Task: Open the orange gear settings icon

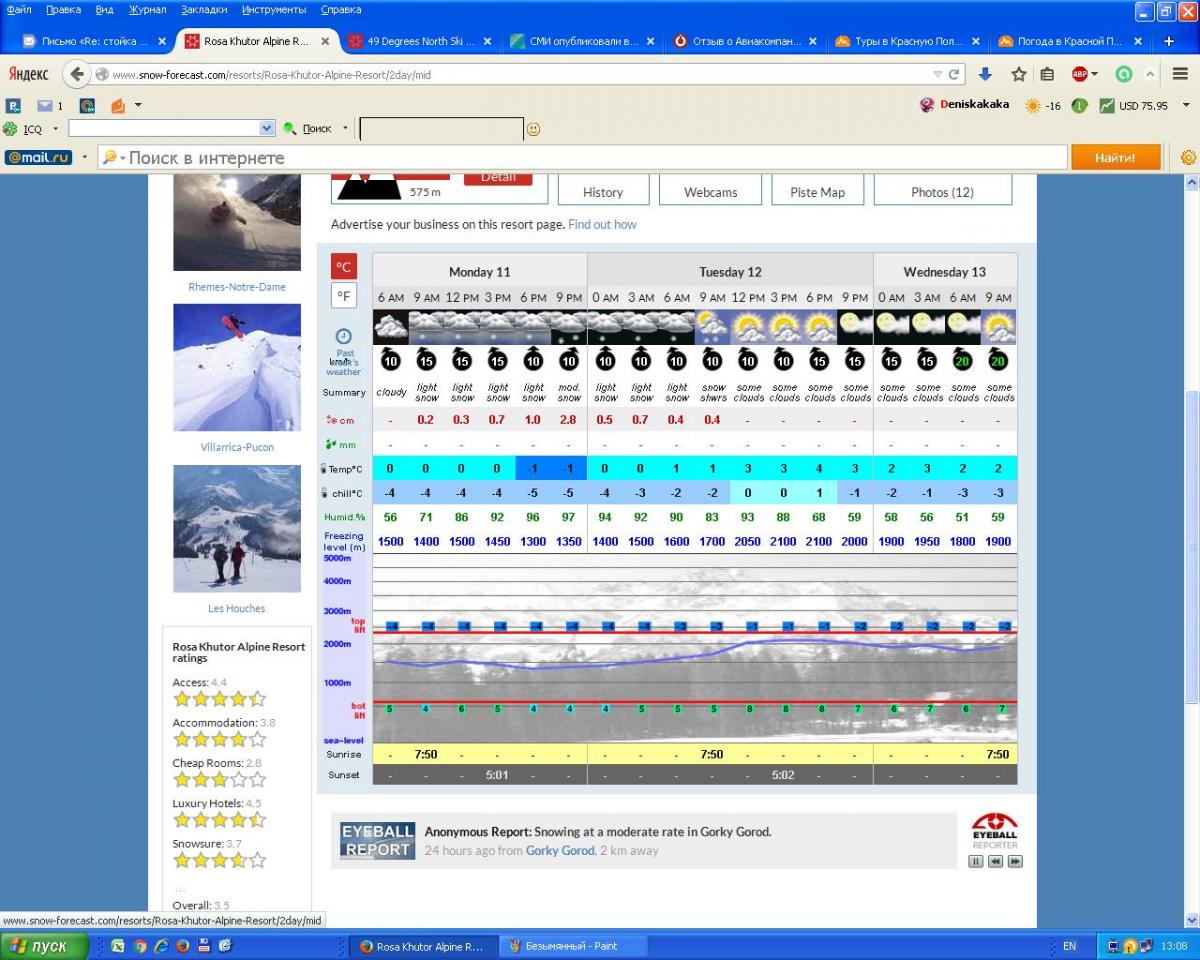Action: 1188,157
